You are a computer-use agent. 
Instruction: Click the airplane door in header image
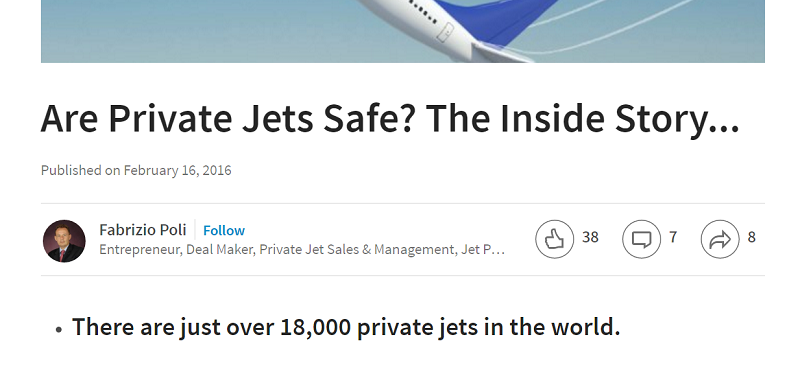pyautogui.click(x=445, y=32)
